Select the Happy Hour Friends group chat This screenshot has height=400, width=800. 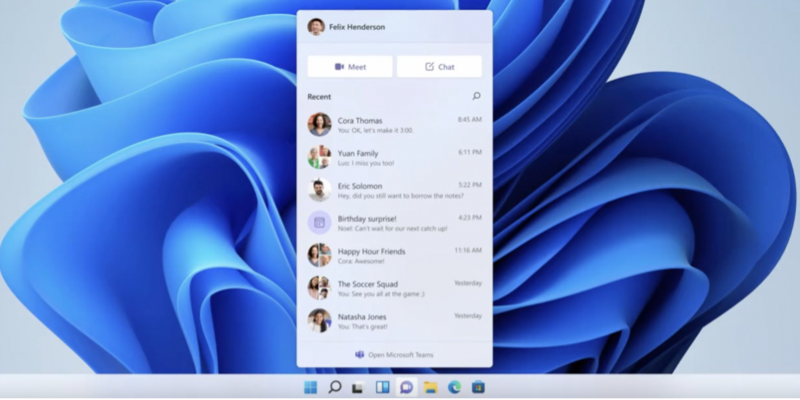point(394,255)
